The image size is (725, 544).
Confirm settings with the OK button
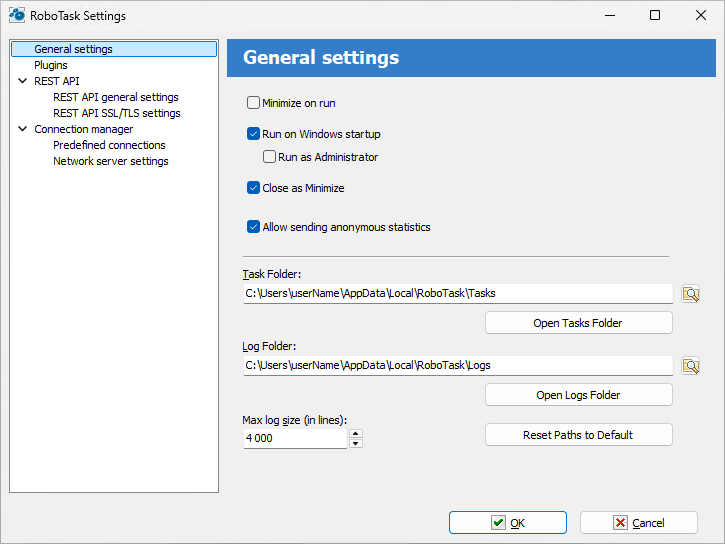(x=508, y=523)
